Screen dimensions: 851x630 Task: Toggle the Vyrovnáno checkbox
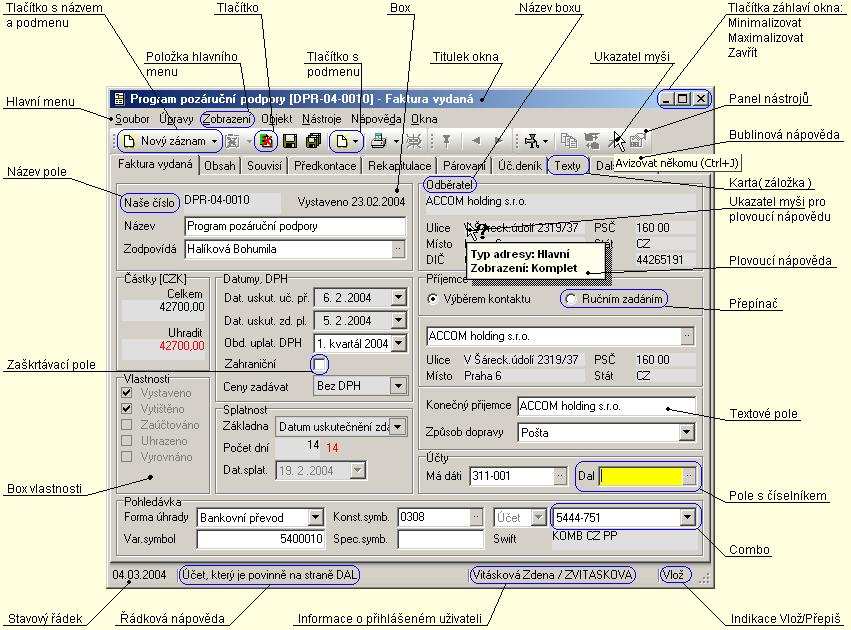(x=127, y=456)
